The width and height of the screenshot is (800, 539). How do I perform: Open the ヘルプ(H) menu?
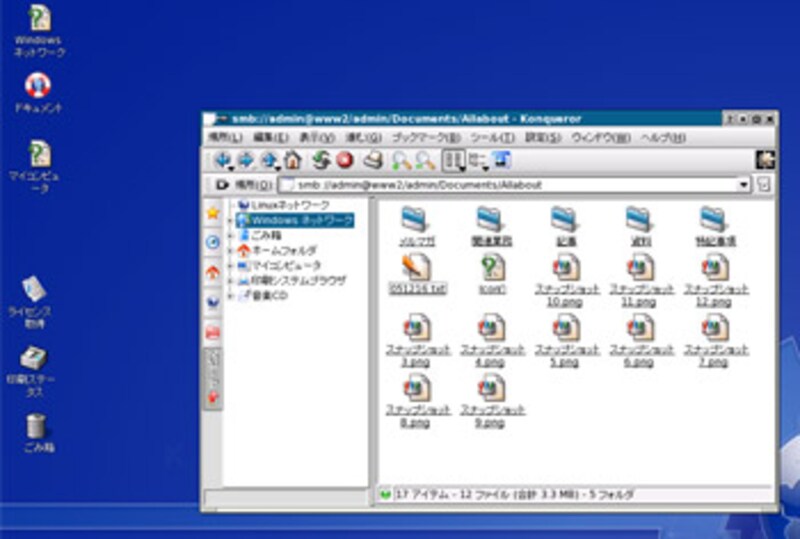coord(663,137)
